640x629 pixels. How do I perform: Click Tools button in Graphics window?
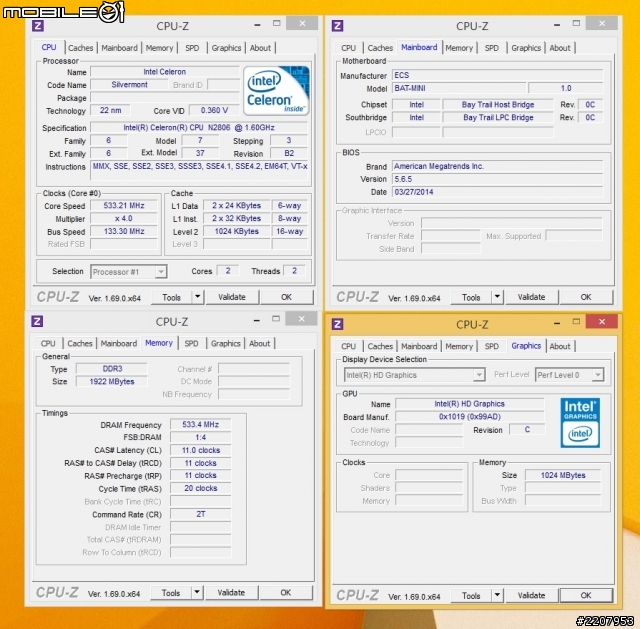(x=471, y=596)
